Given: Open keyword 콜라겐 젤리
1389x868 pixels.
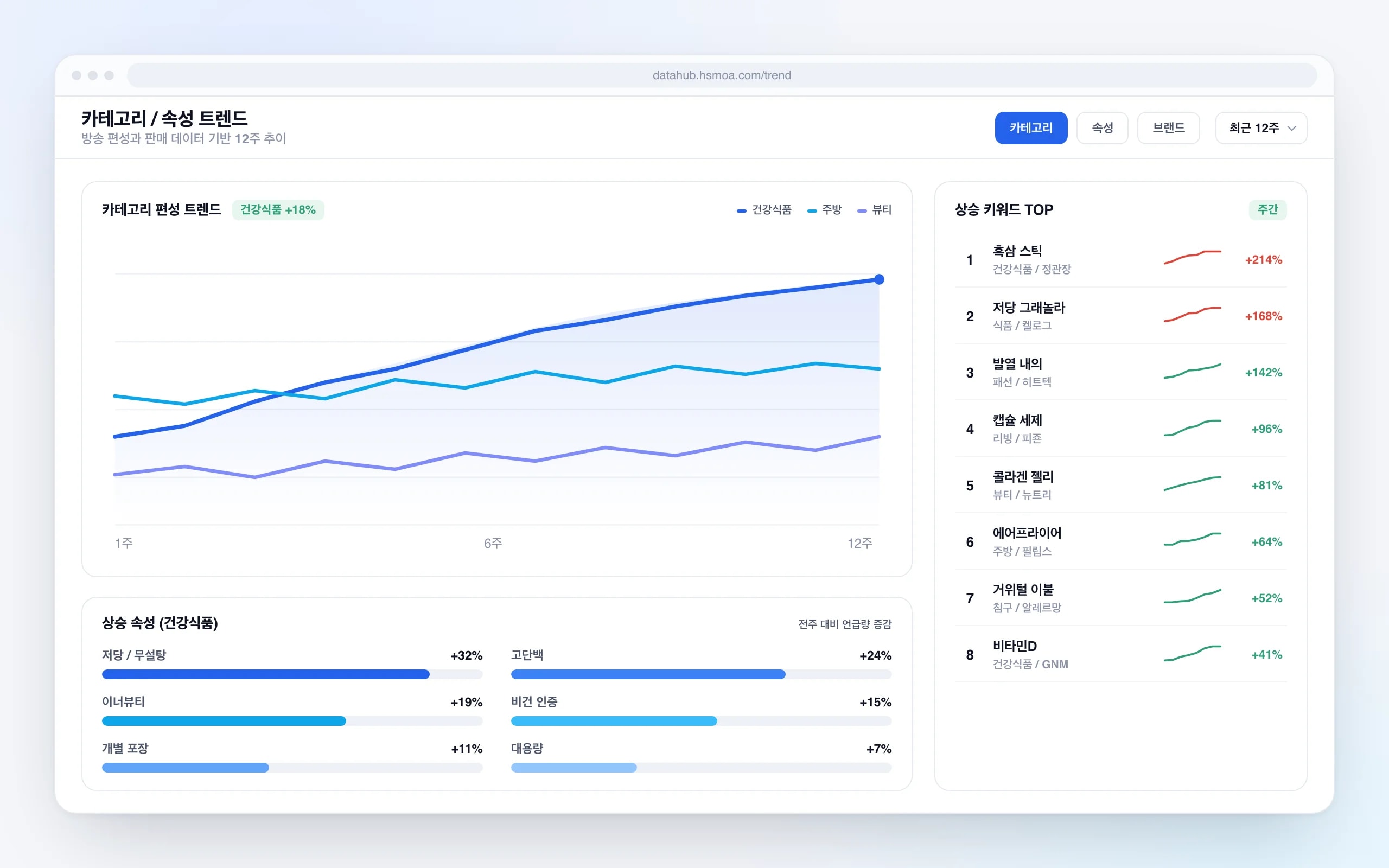Looking at the screenshot, I should [1120, 485].
